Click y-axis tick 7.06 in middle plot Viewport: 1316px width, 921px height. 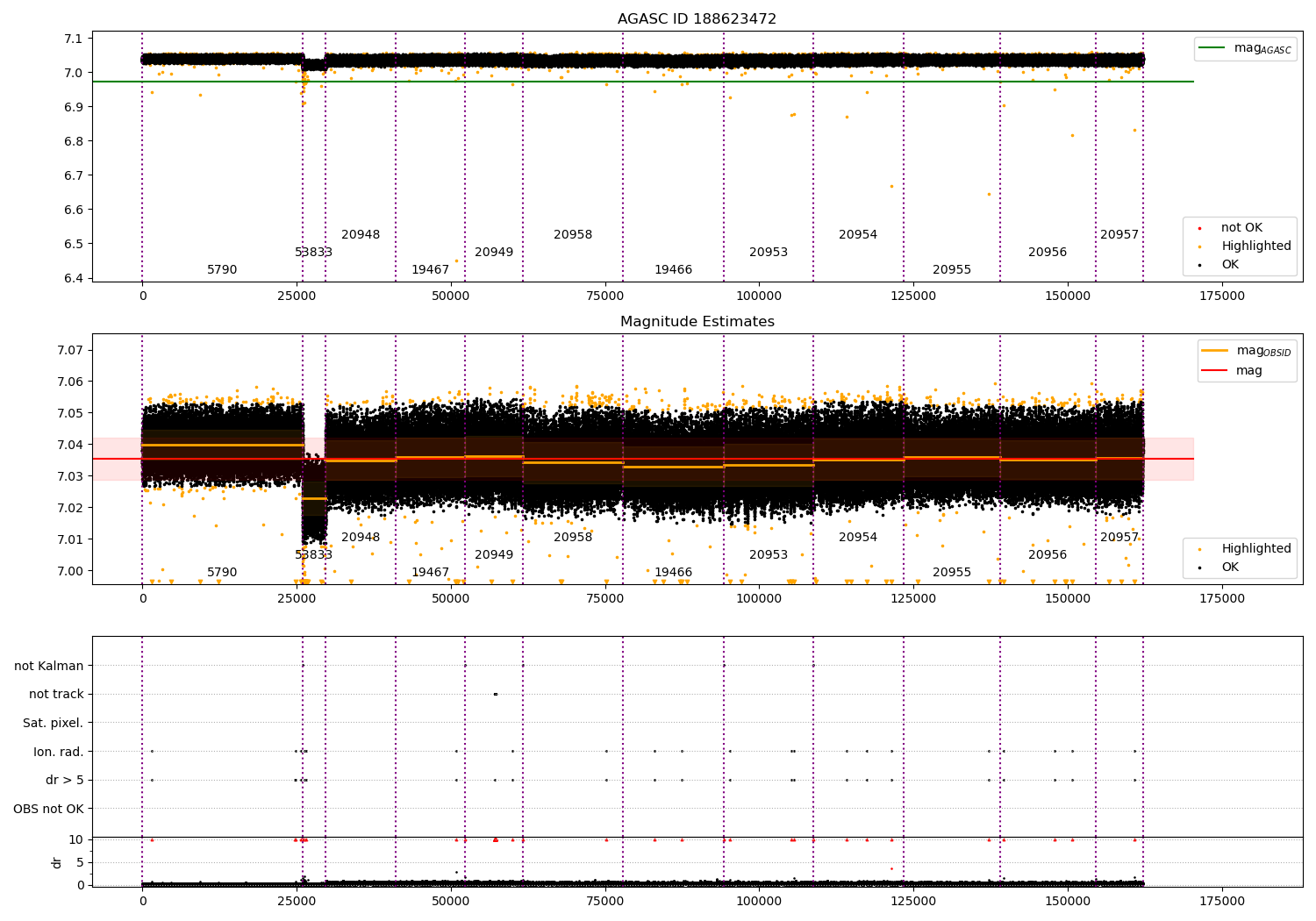tap(71, 382)
